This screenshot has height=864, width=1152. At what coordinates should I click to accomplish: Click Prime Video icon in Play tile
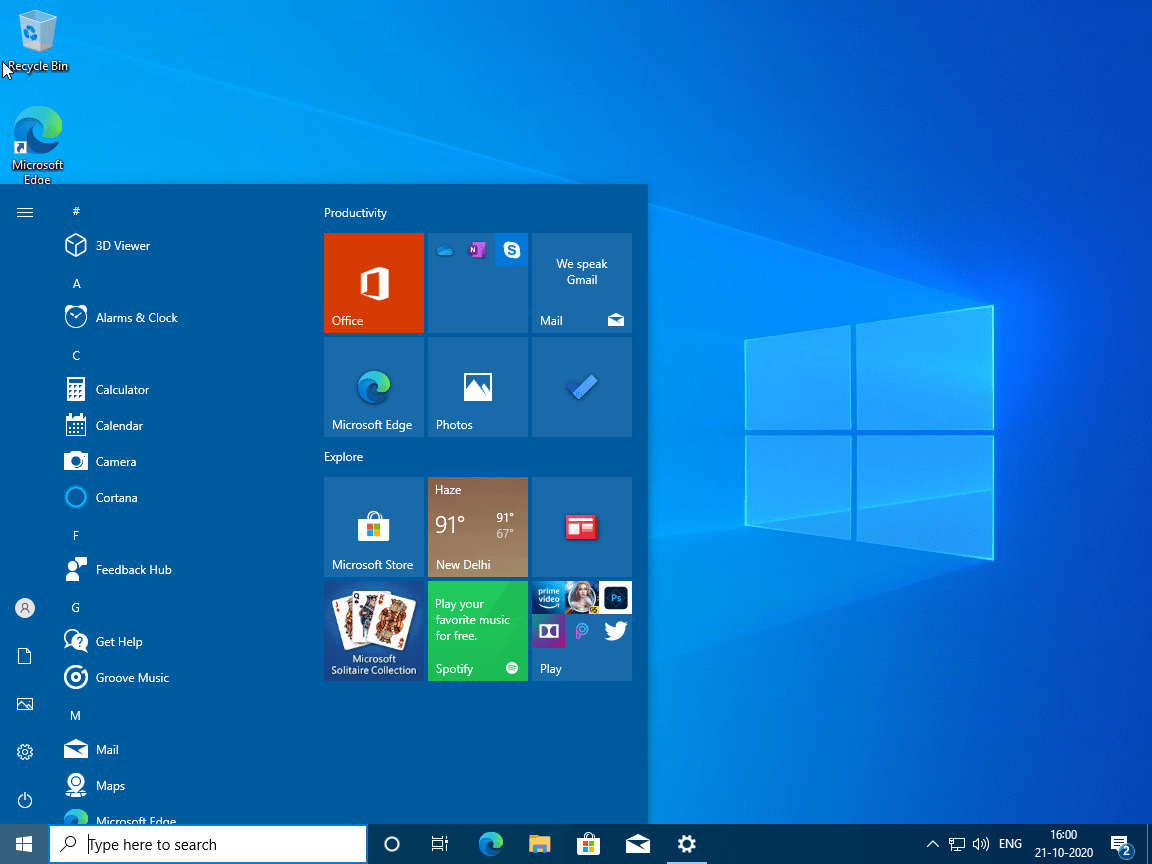tap(549, 598)
